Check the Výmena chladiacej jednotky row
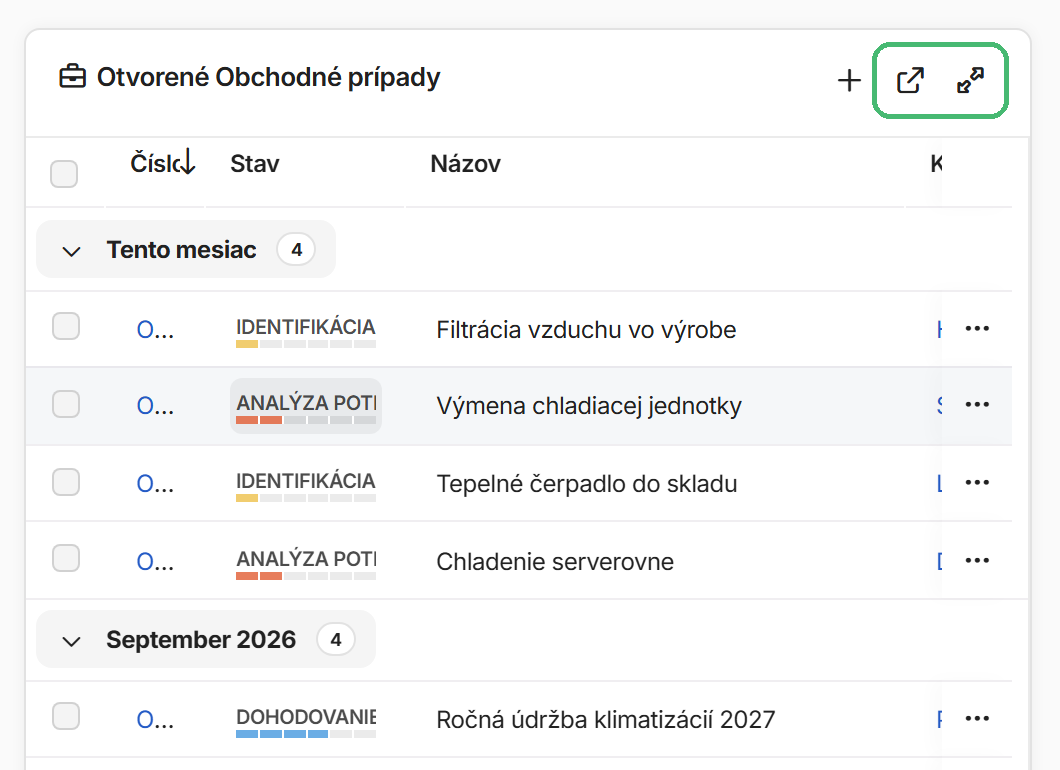 tap(66, 404)
